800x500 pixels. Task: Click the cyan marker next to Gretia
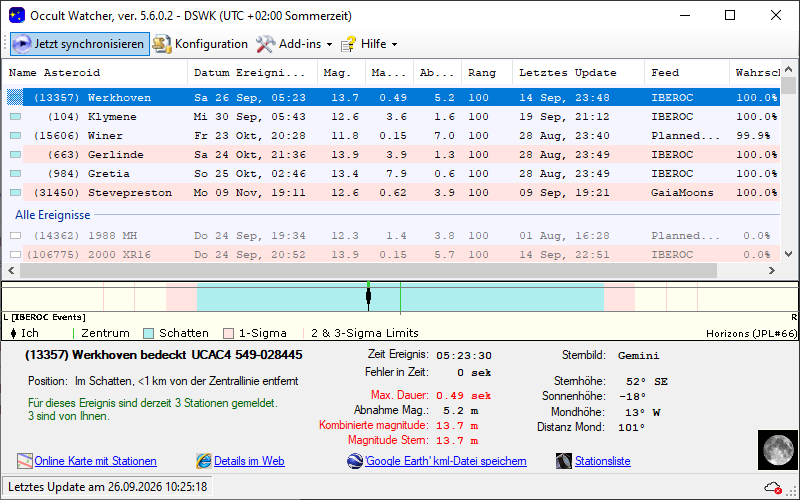pyautogui.click(x=15, y=173)
